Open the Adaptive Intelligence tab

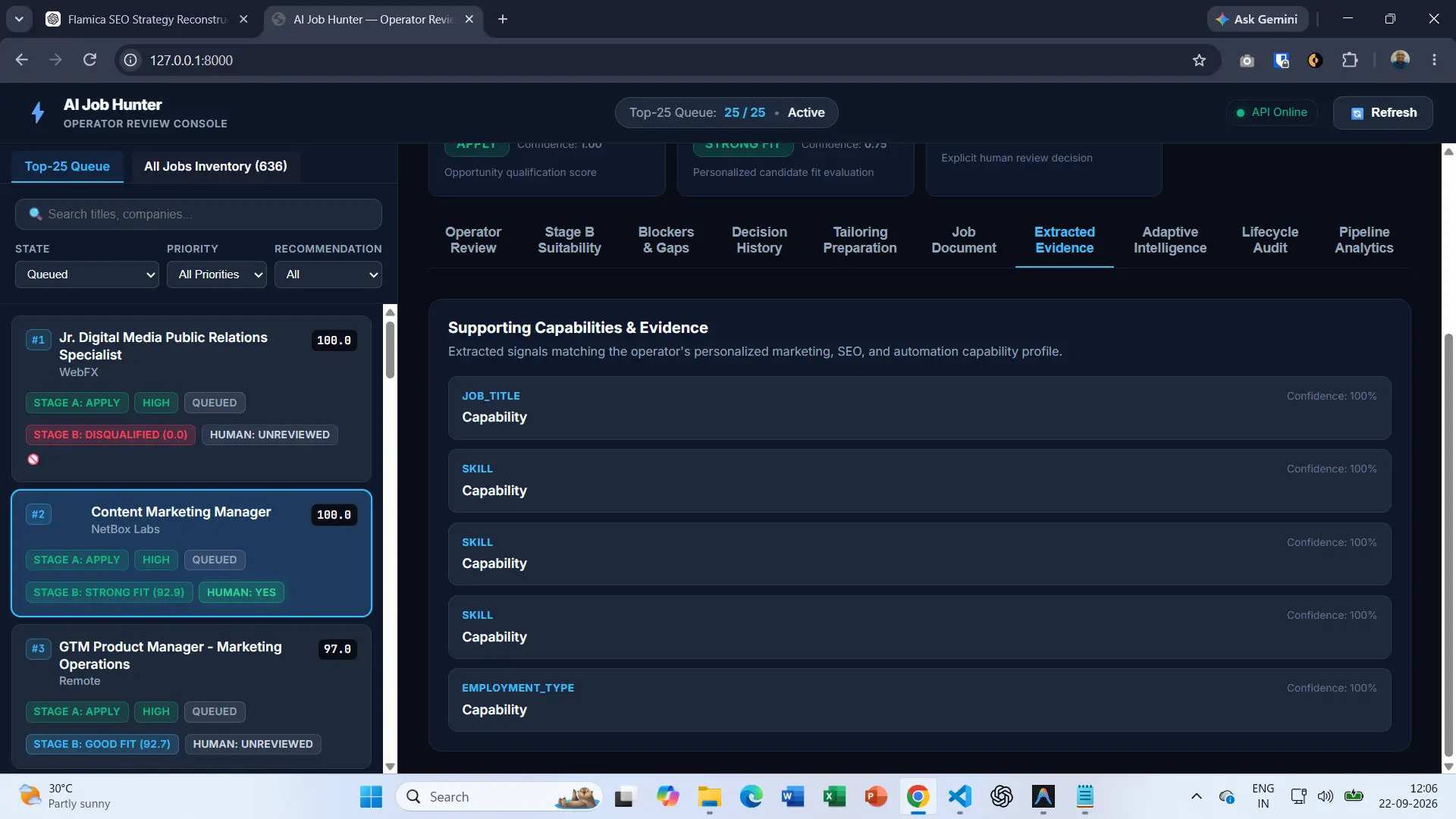[x=1170, y=240]
